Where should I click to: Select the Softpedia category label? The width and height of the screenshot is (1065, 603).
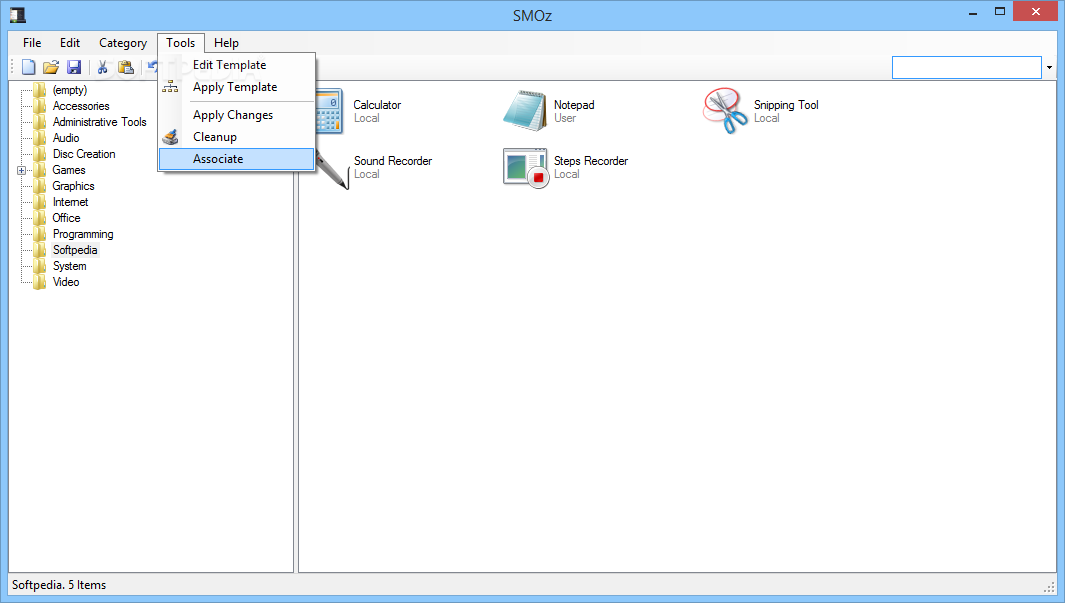tap(75, 250)
